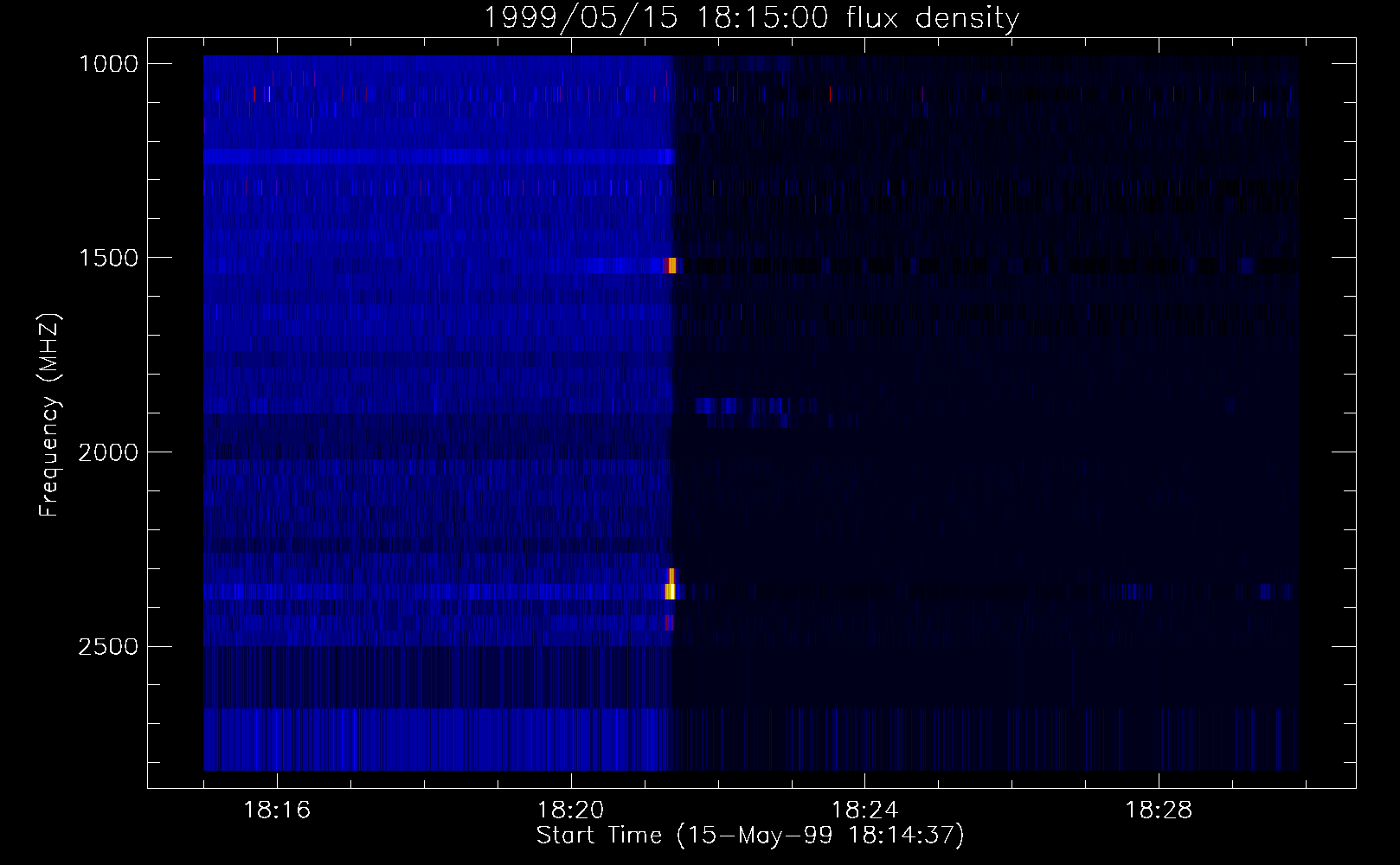Click the bright yellow burst near 2350 MHz

tap(670, 592)
